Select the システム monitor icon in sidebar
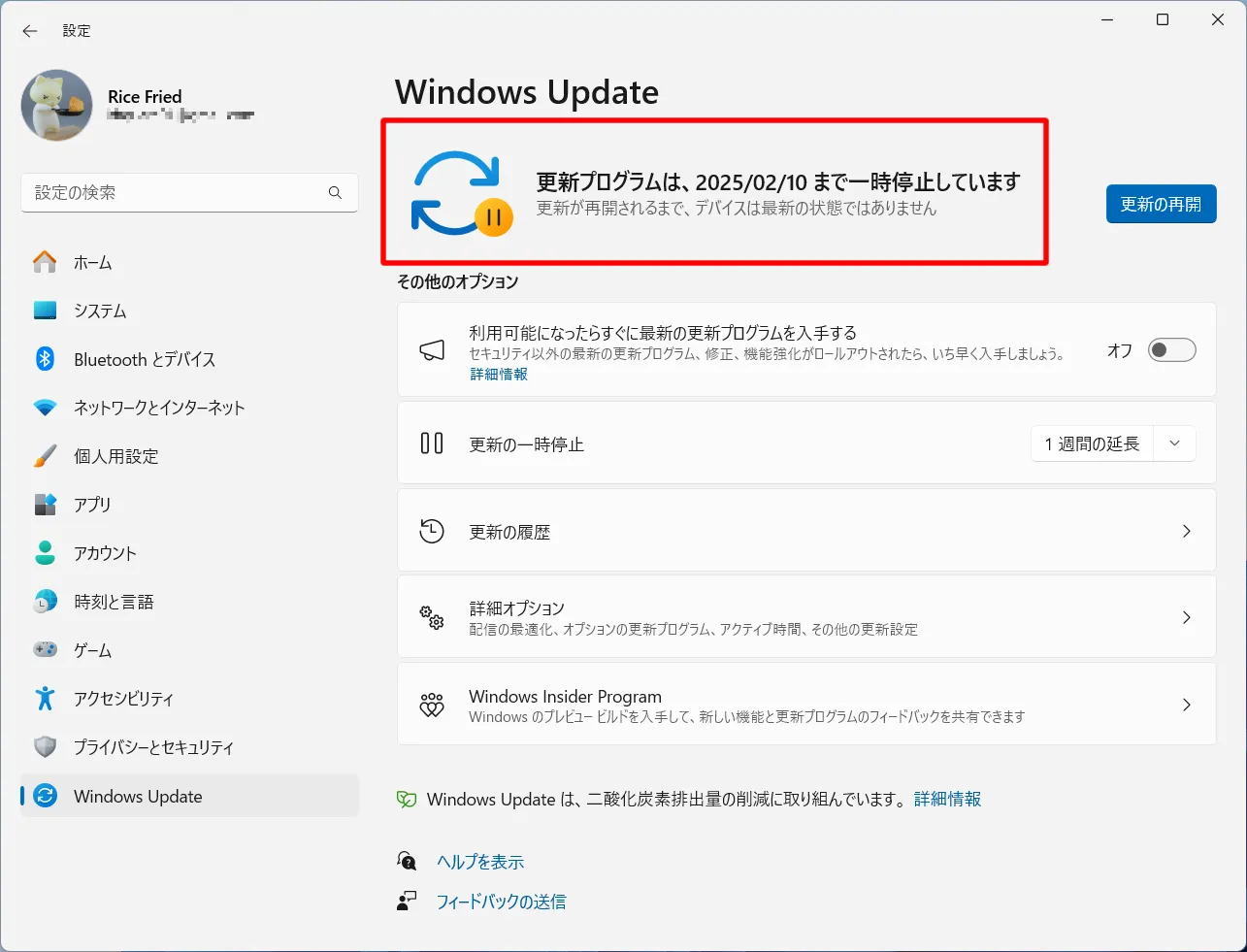 [45, 311]
